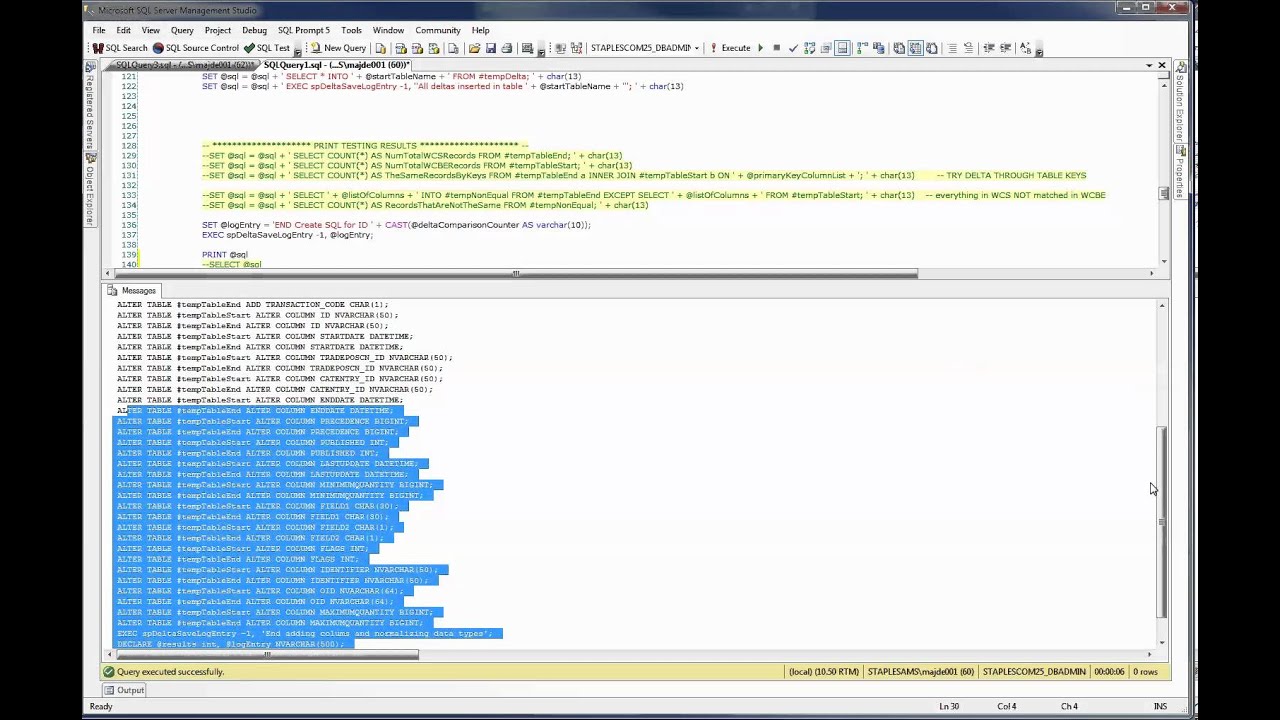
Task: Click editor scroll down arrow
Action: [x=1164, y=261]
